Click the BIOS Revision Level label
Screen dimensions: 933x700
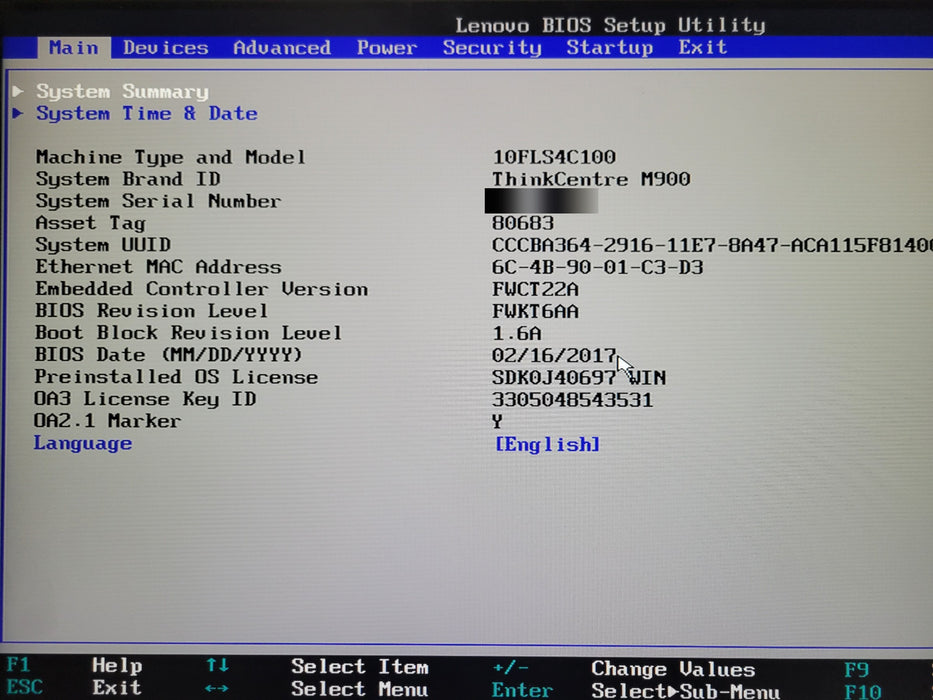(x=151, y=311)
